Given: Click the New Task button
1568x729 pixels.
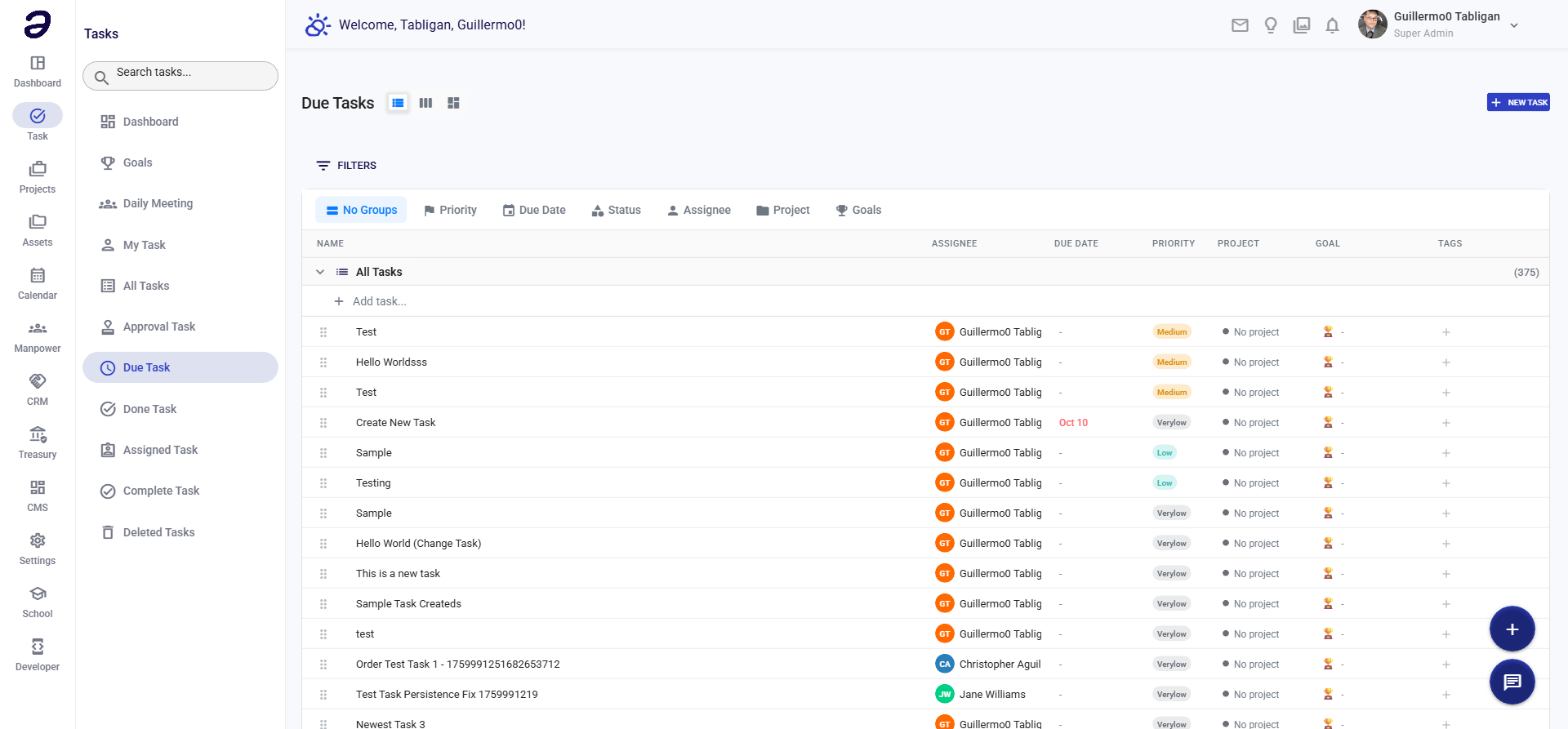Looking at the screenshot, I should [1517, 102].
